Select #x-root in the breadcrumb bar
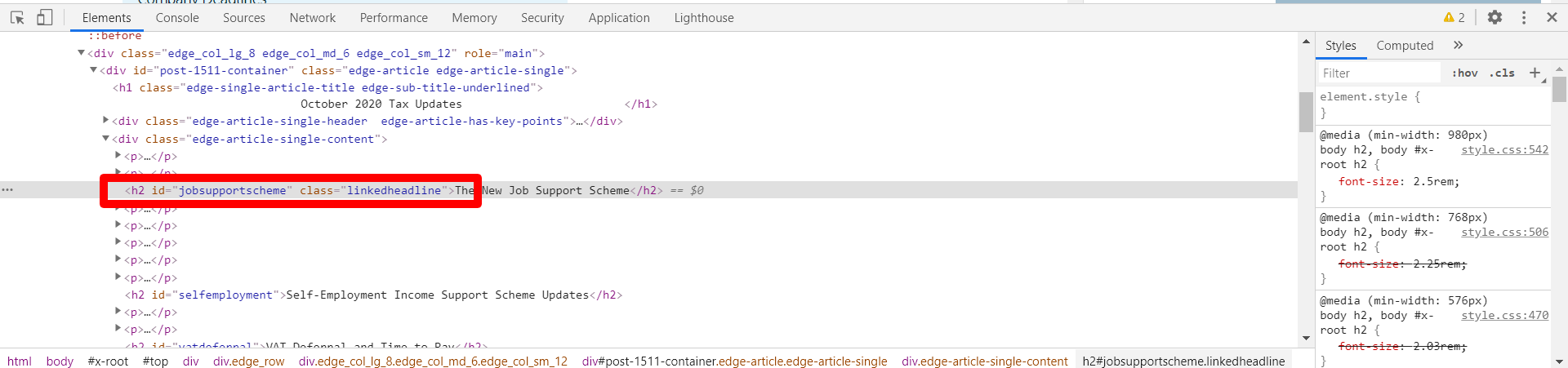 (x=108, y=361)
